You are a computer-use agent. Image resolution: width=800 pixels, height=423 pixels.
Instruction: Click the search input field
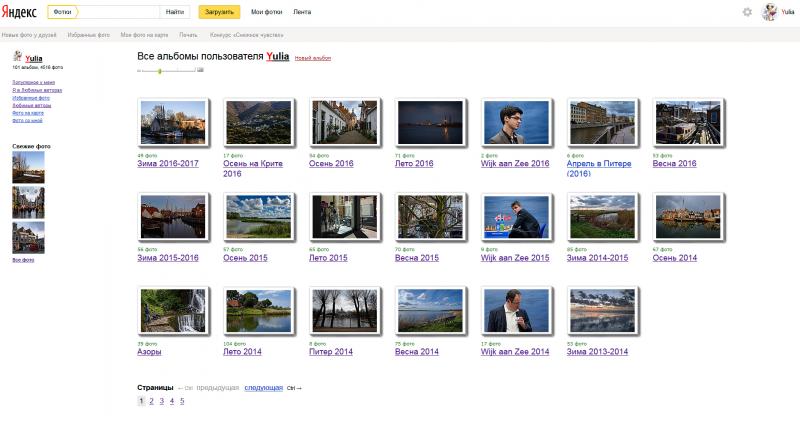pyautogui.click(x=118, y=12)
